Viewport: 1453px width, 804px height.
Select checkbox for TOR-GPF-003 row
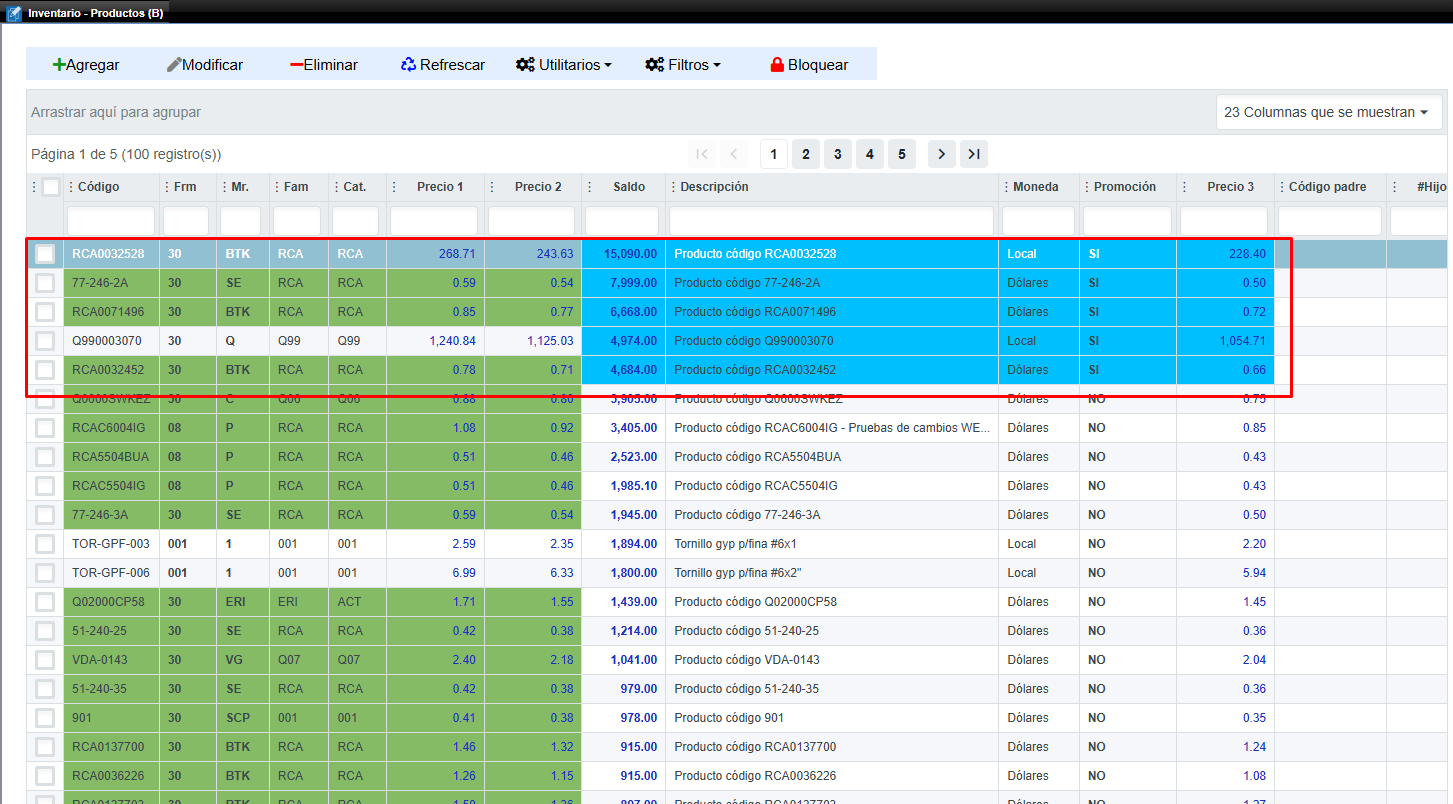tap(45, 544)
